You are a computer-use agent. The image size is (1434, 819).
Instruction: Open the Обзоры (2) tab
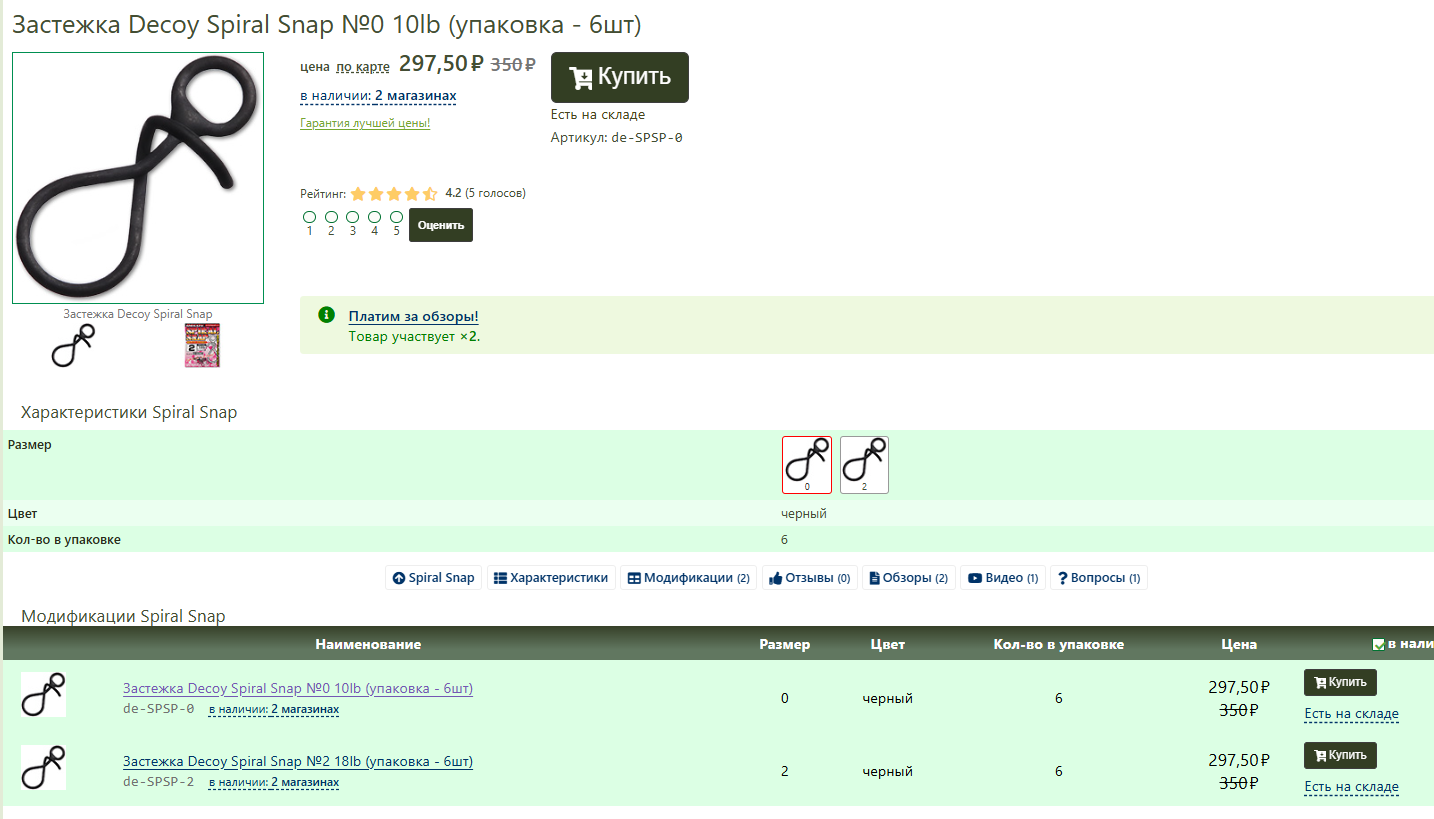point(909,578)
